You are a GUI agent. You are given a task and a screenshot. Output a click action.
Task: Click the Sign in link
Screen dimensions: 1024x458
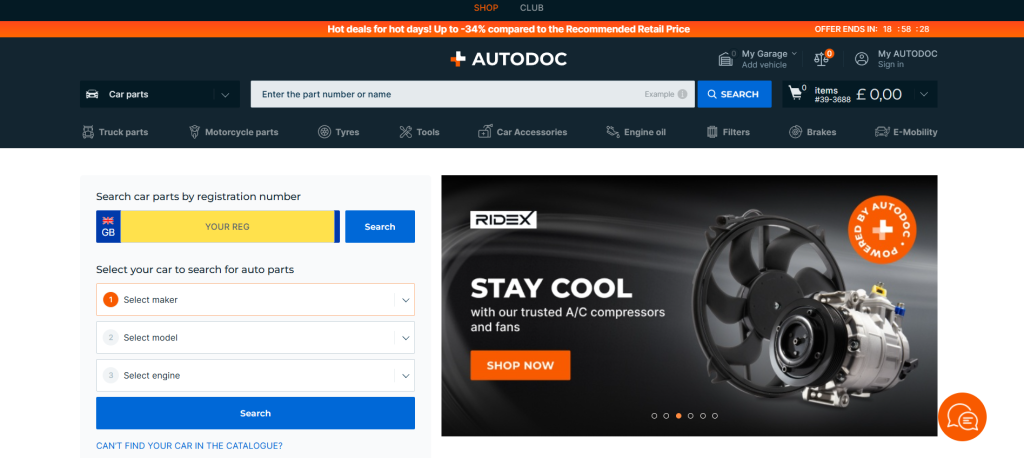pyautogui.click(x=891, y=65)
